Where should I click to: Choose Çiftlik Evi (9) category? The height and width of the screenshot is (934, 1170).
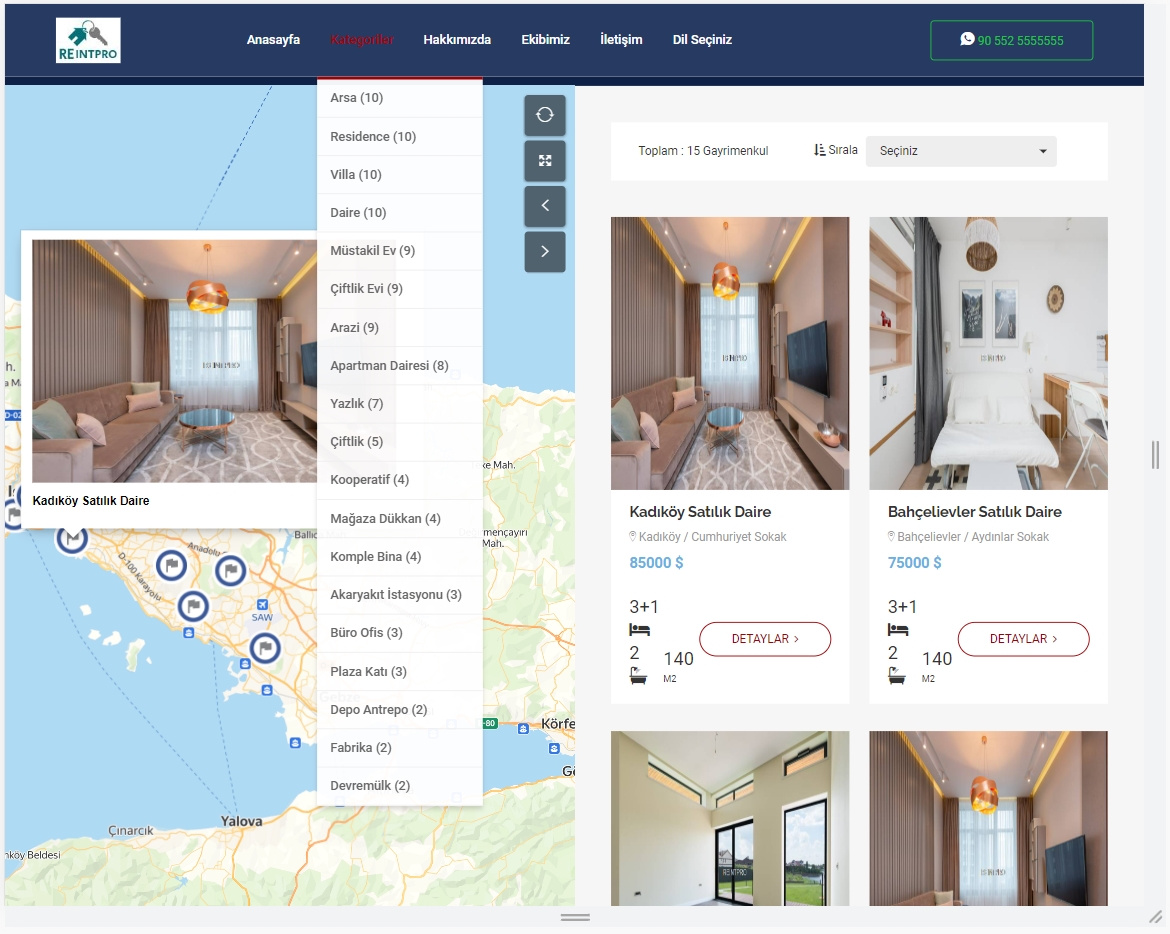(400, 289)
